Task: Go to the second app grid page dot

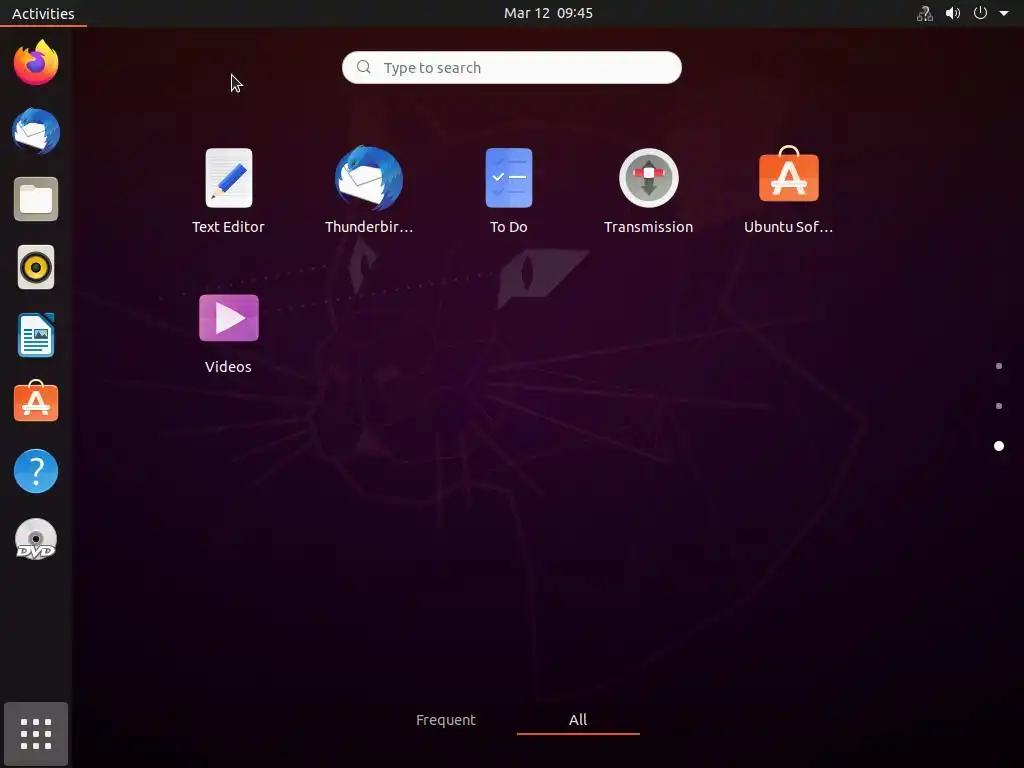Action: coord(999,406)
